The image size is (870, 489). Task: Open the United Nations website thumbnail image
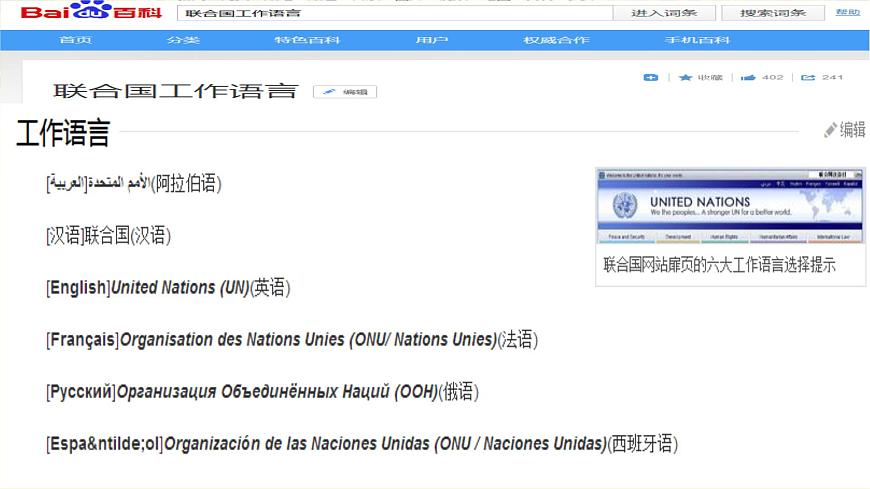730,206
